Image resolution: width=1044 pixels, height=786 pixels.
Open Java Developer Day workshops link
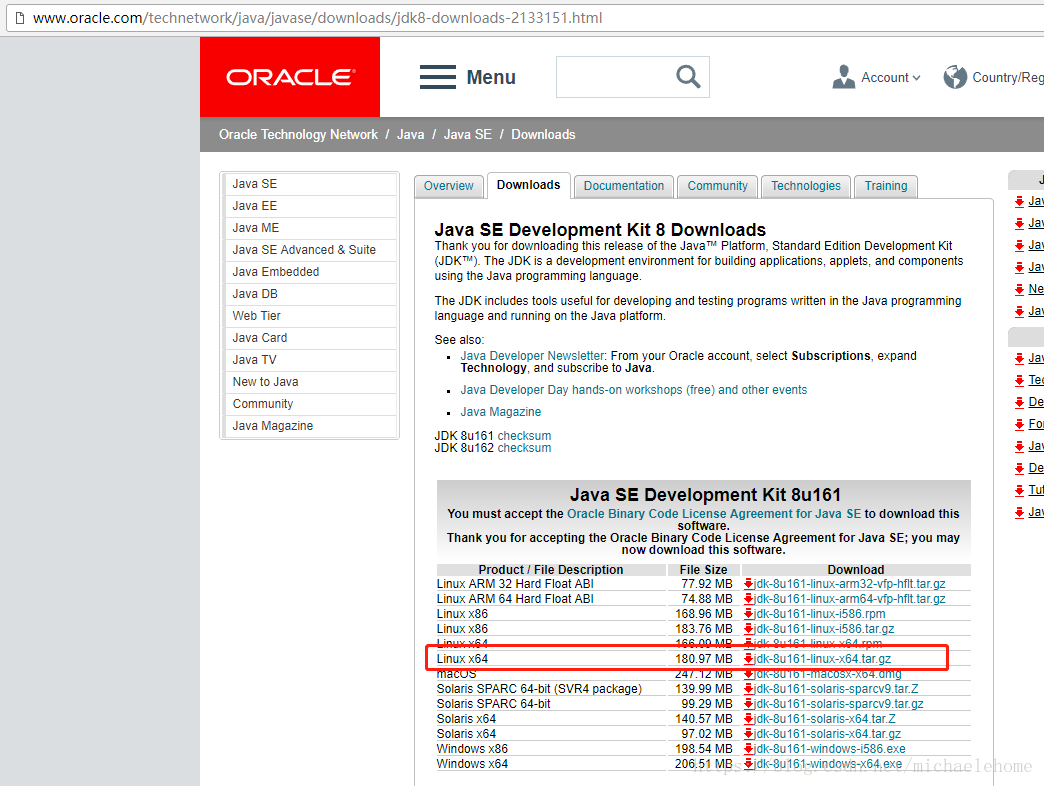634,390
